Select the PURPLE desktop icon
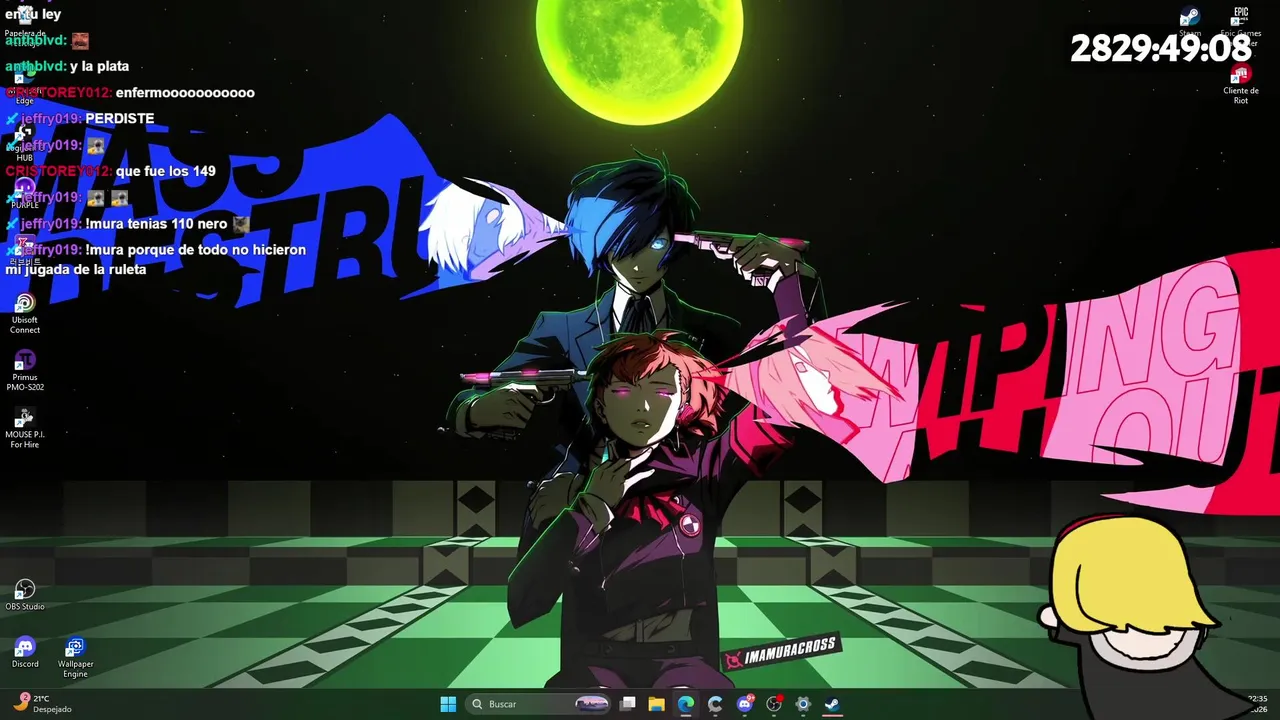 coord(25,193)
